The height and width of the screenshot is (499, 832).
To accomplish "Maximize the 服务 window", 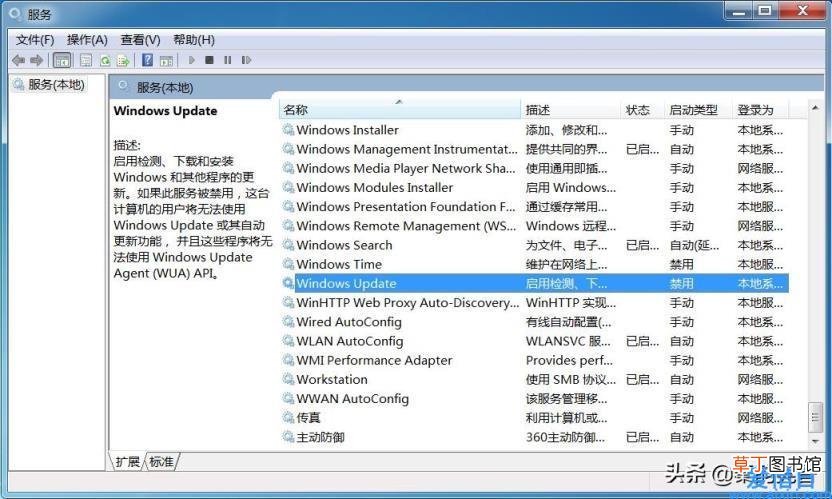I will tap(765, 11).
